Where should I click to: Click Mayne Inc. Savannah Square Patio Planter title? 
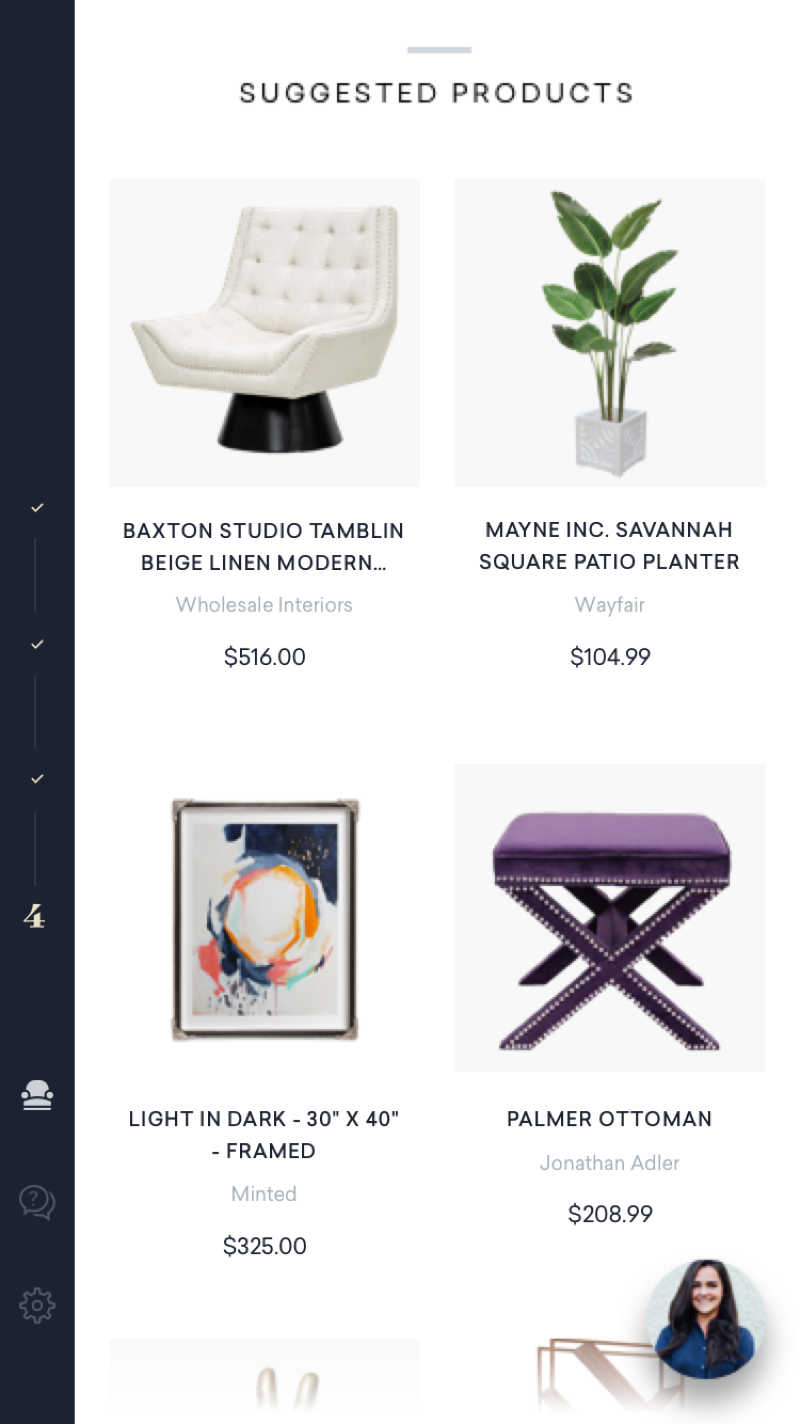point(609,546)
